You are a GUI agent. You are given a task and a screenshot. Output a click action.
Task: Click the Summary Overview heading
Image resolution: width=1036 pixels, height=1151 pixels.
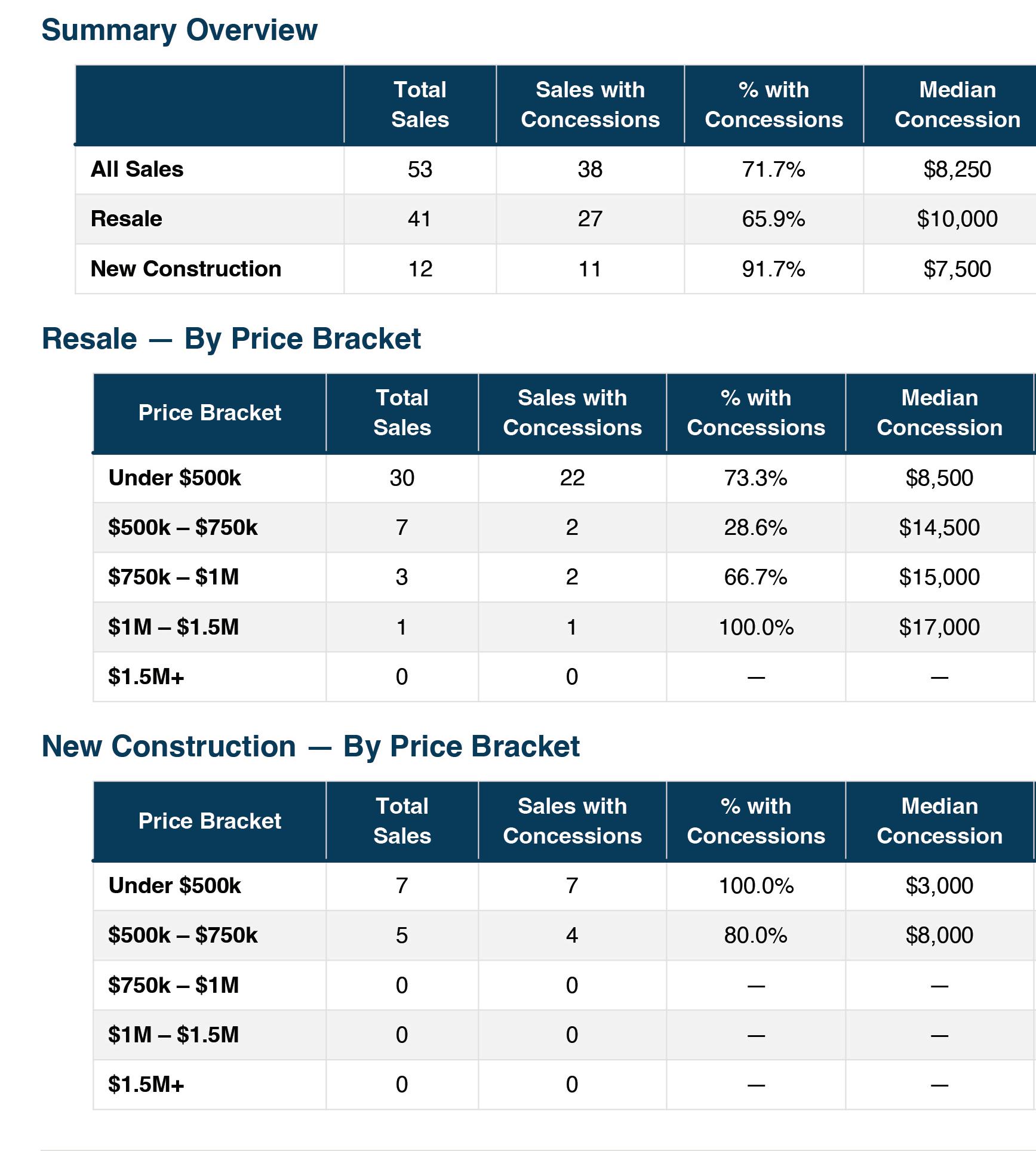[x=179, y=30]
